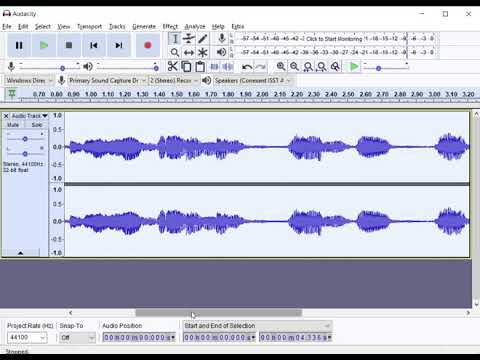Zoom out on the waveform

click(294, 67)
